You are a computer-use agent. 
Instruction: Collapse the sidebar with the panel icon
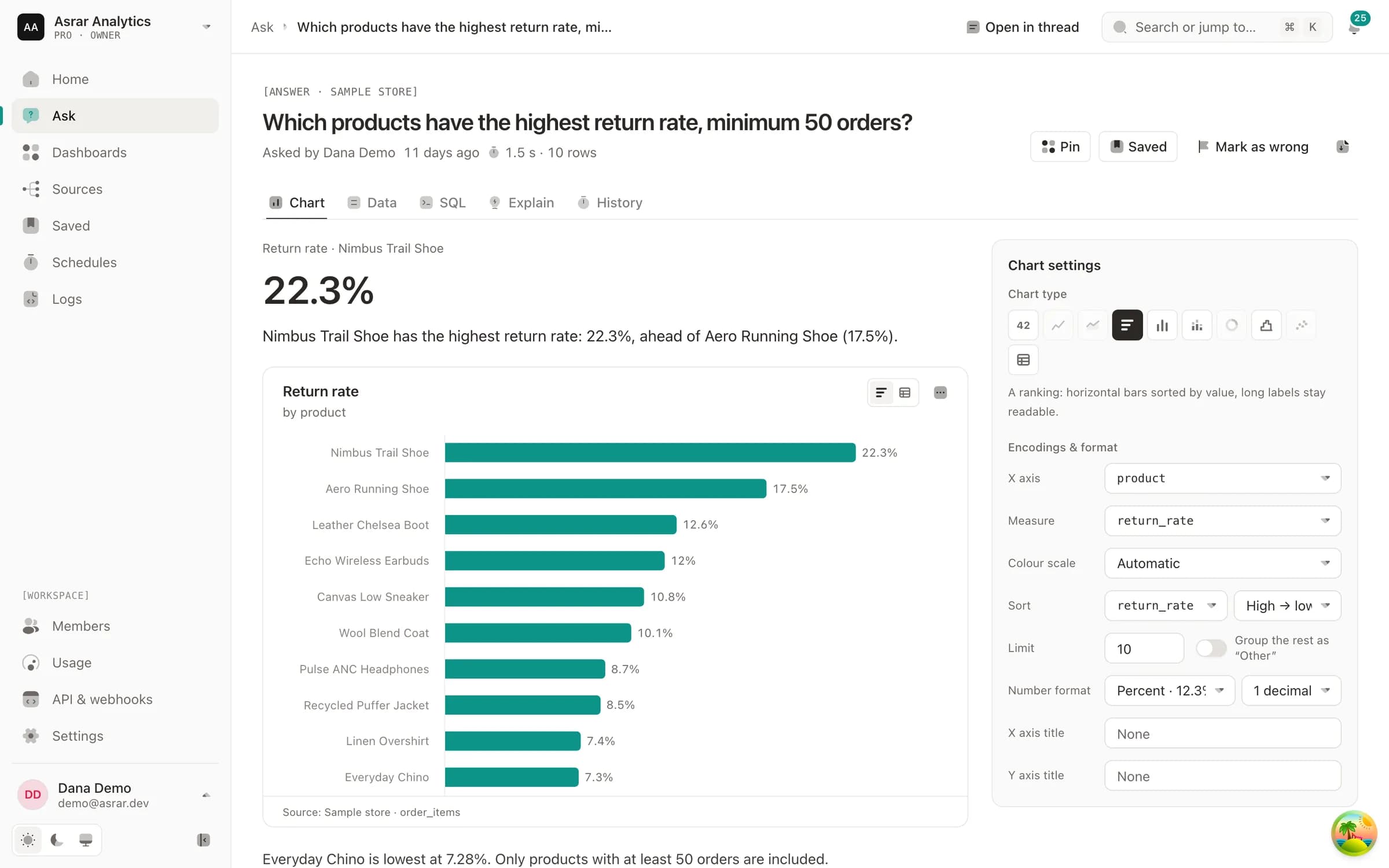click(x=203, y=840)
